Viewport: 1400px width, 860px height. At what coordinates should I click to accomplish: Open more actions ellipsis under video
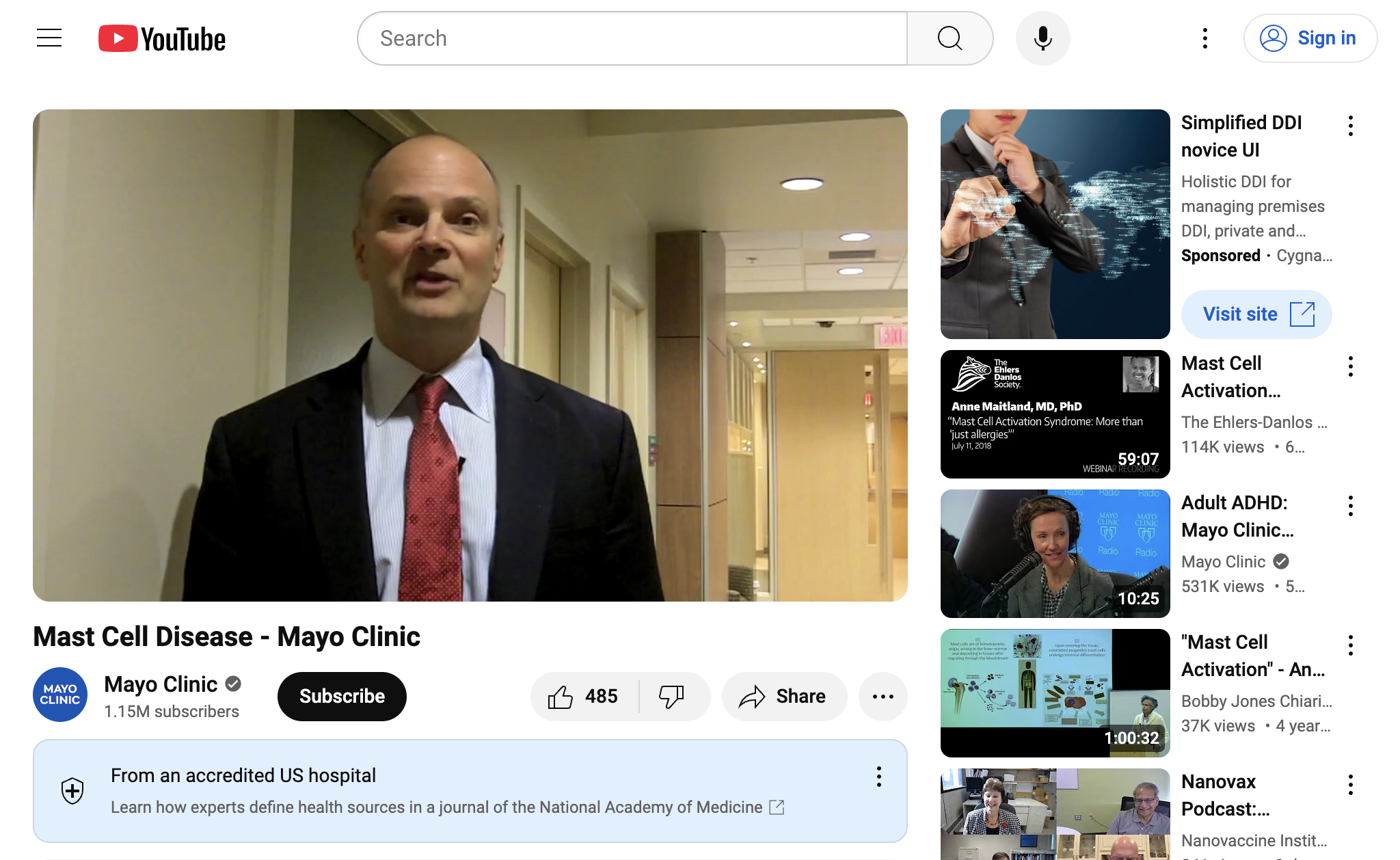[883, 697]
